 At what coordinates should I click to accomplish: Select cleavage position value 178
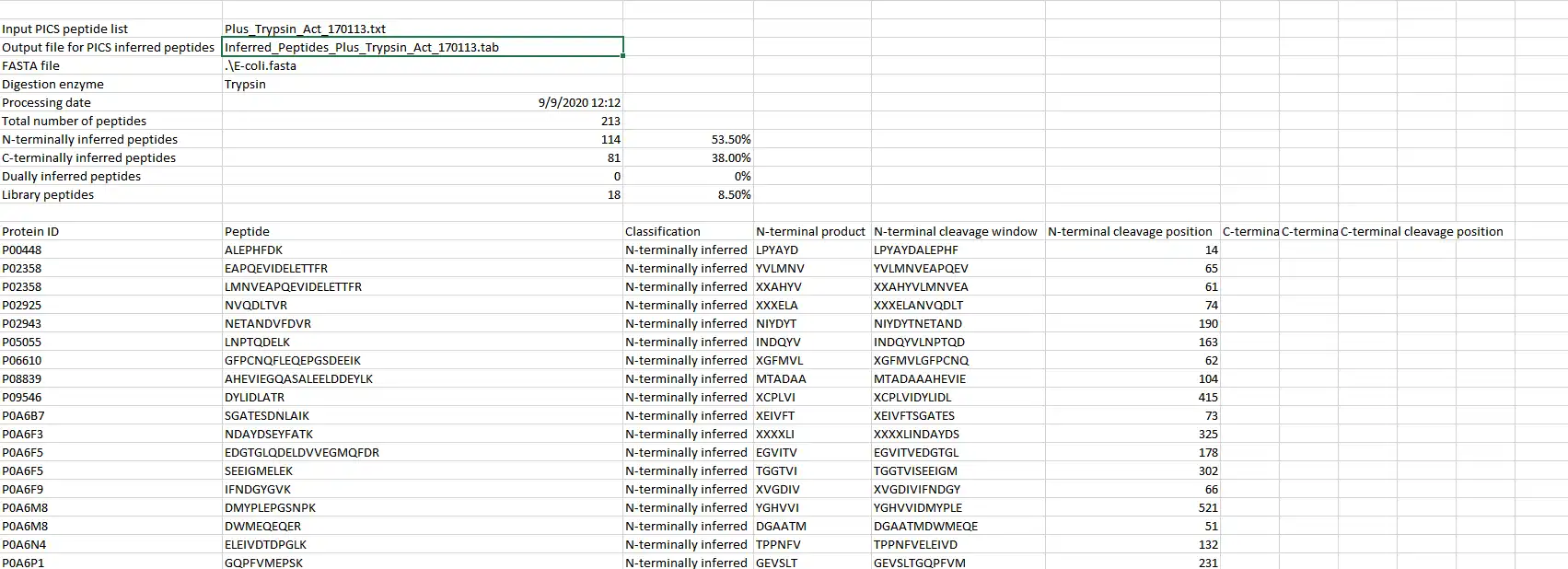(1132, 452)
